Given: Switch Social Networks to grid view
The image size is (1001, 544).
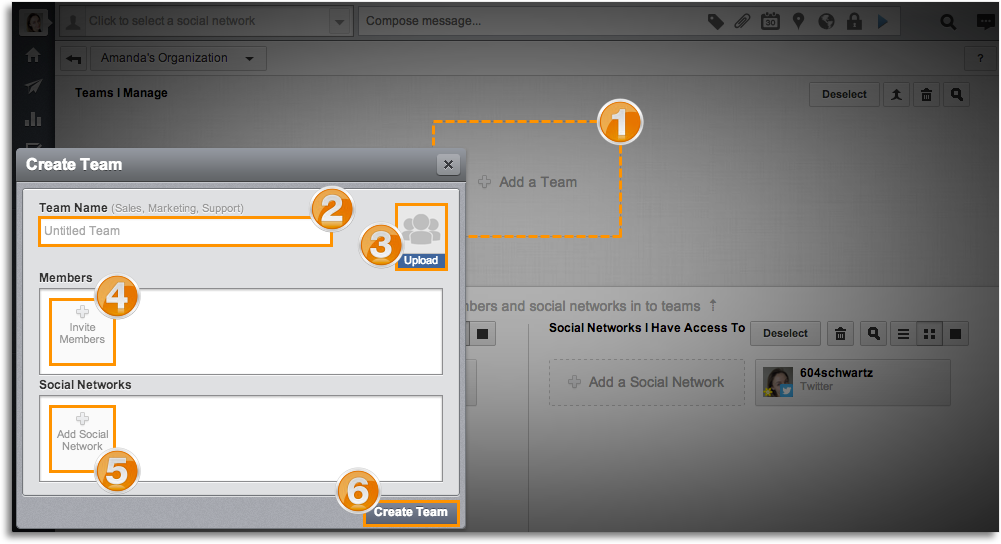Looking at the screenshot, I should [930, 333].
